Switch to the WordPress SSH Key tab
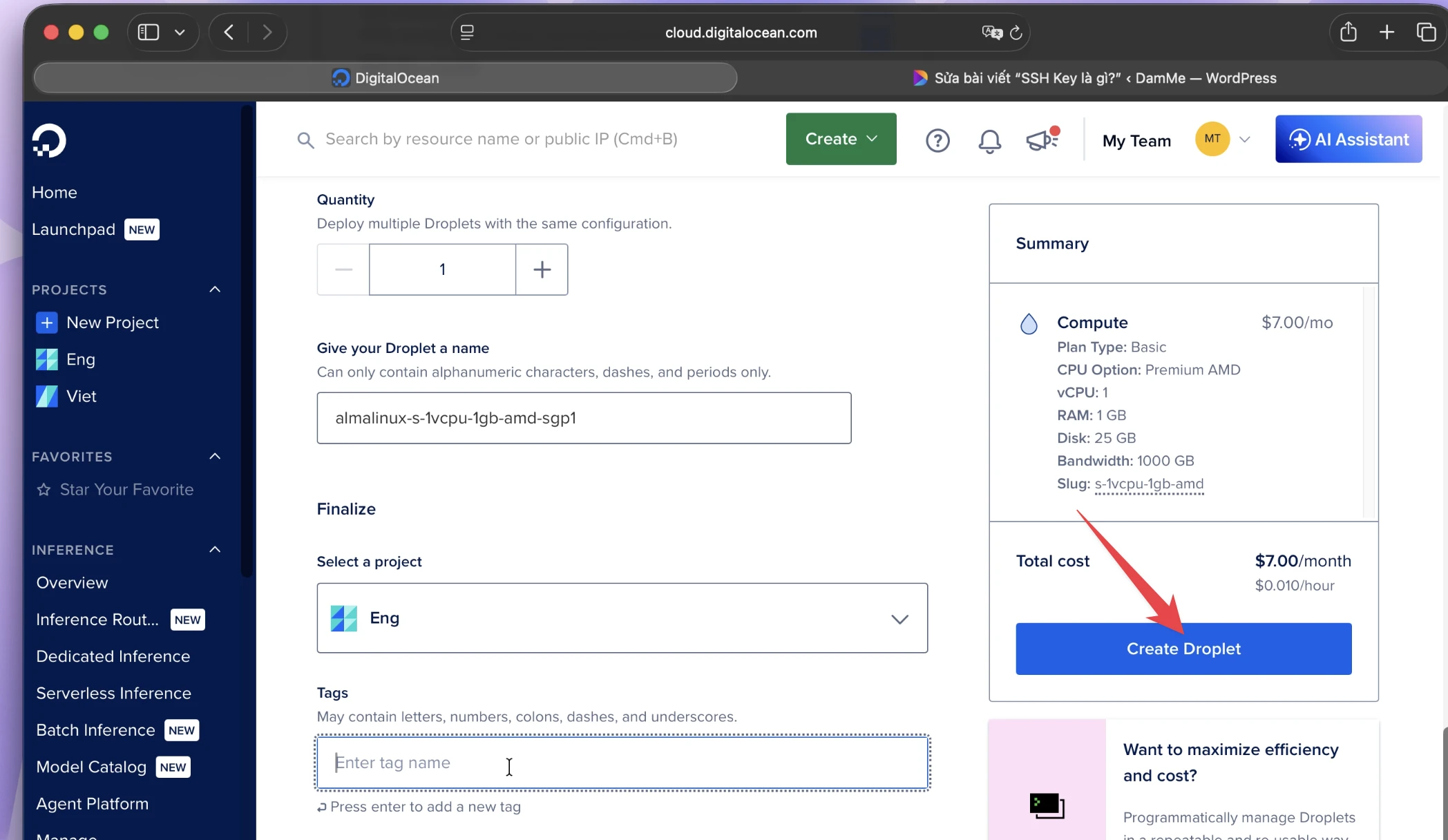 (x=1094, y=78)
